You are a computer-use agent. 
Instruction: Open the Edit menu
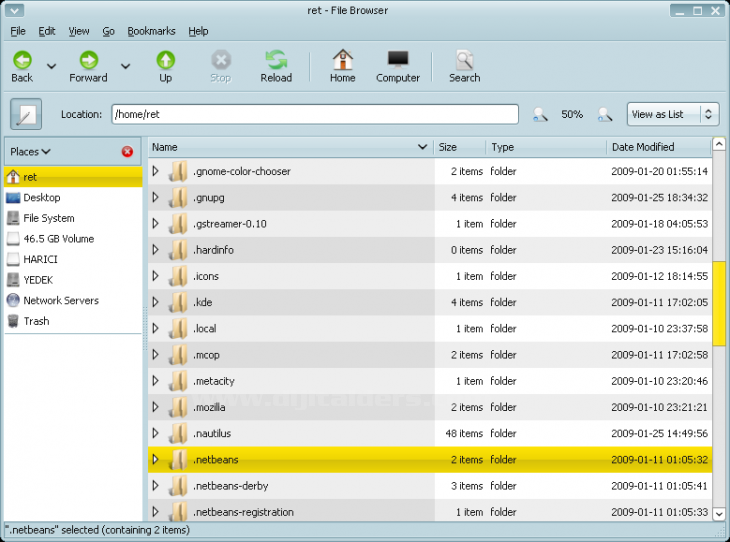click(x=47, y=31)
